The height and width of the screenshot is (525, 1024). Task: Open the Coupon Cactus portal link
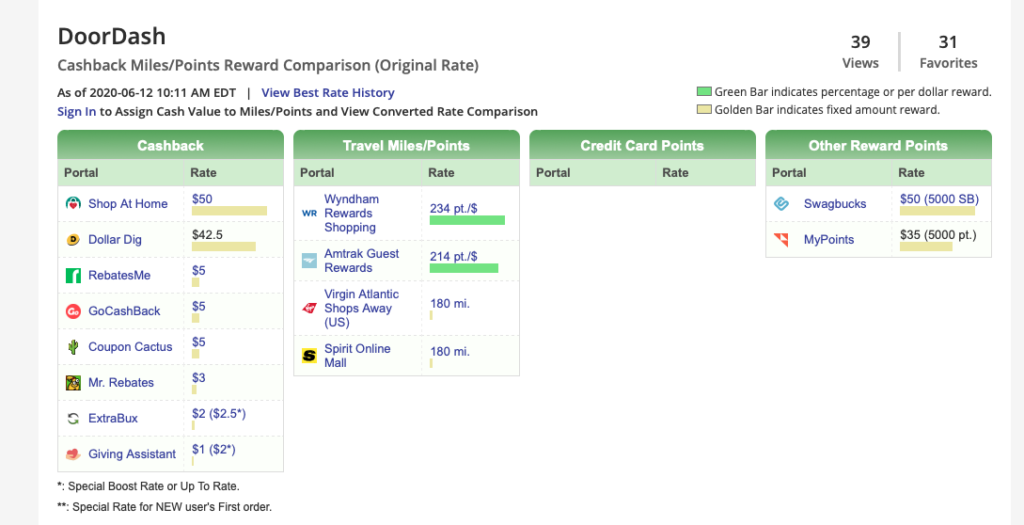point(131,347)
